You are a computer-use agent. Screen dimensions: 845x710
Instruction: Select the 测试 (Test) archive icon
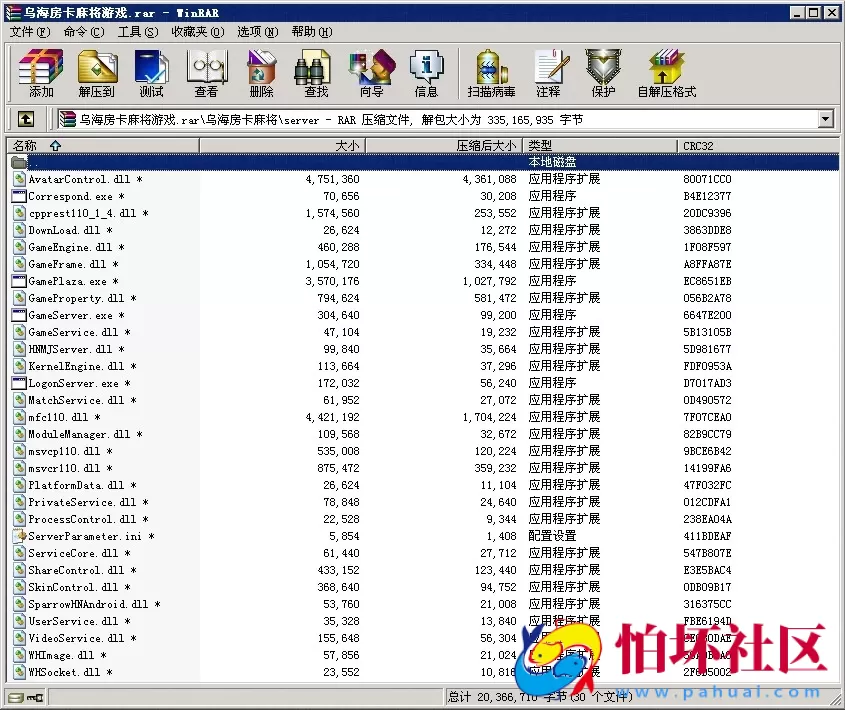click(x=151, y=73)
